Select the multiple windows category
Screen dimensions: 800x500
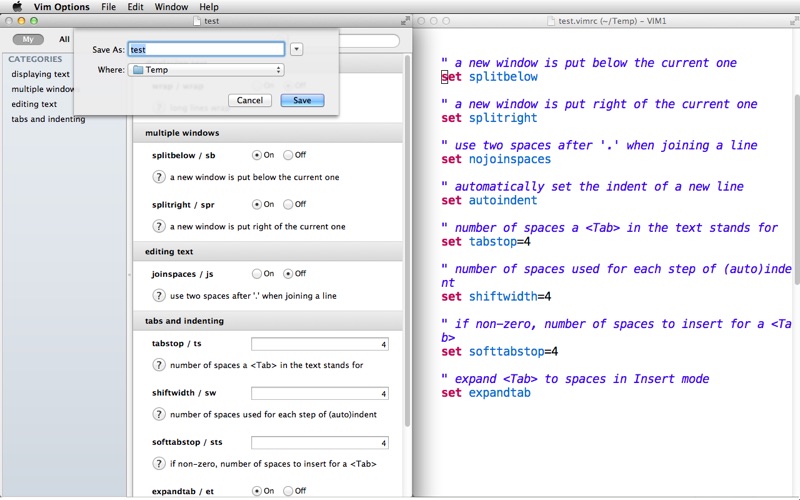[45, 89]
